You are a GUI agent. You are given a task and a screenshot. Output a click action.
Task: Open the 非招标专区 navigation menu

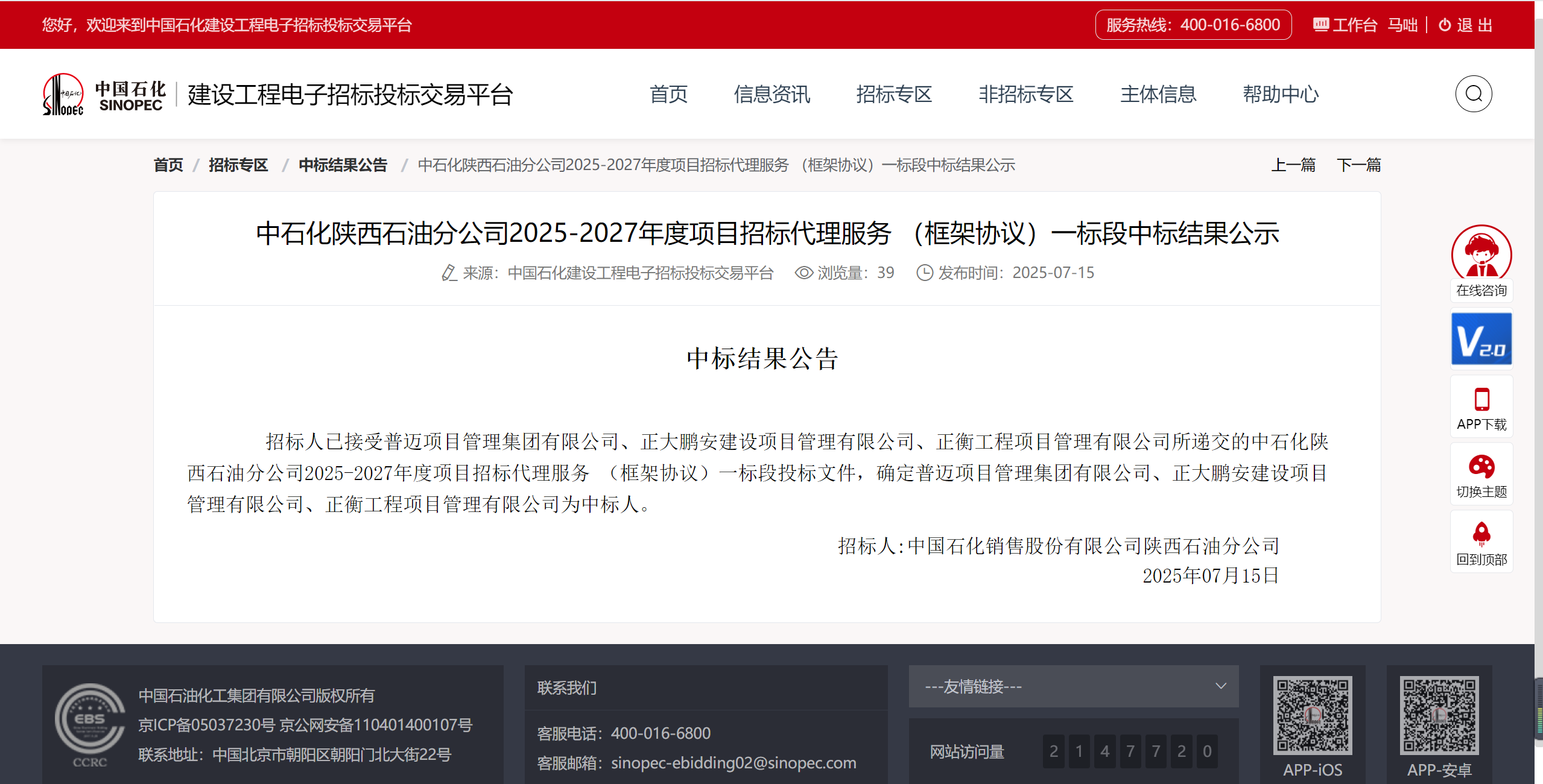pos(1025,94)
